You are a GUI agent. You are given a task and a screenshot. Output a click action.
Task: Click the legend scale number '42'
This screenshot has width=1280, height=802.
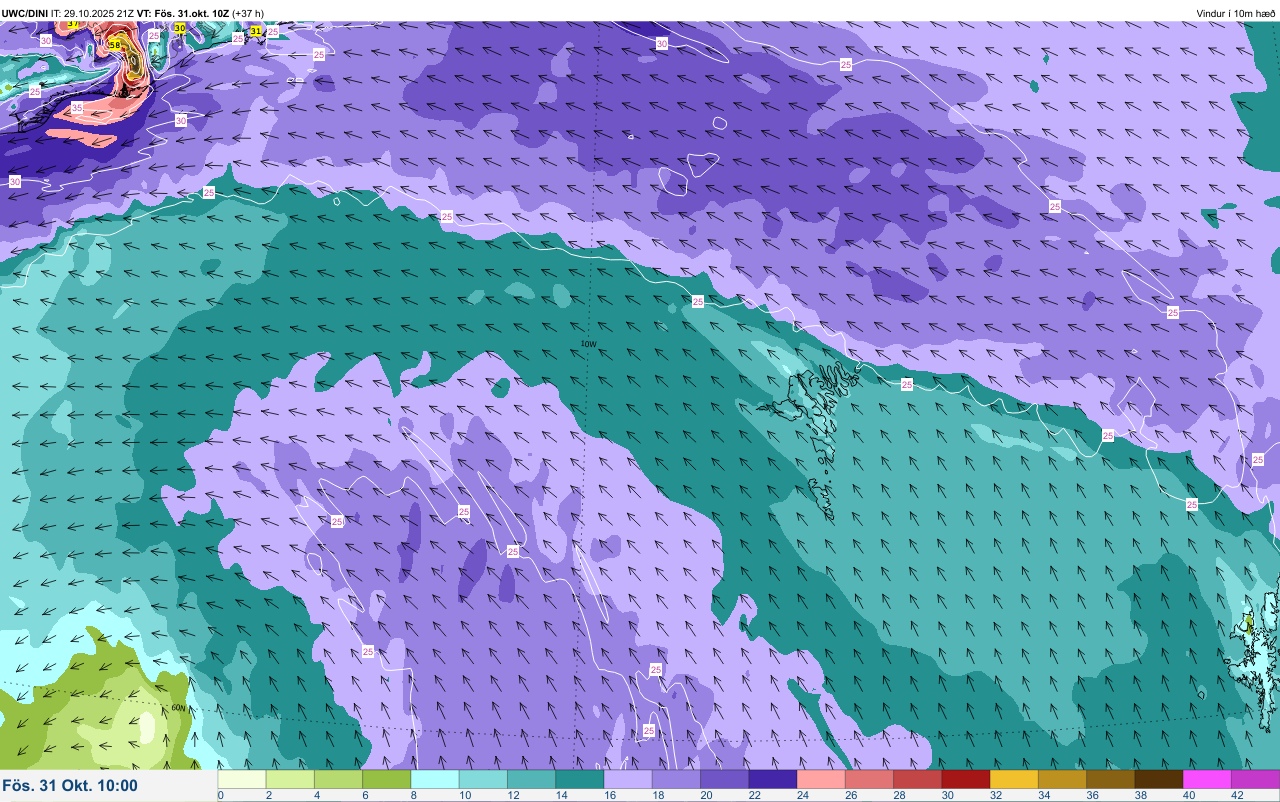pos(1237,795)
